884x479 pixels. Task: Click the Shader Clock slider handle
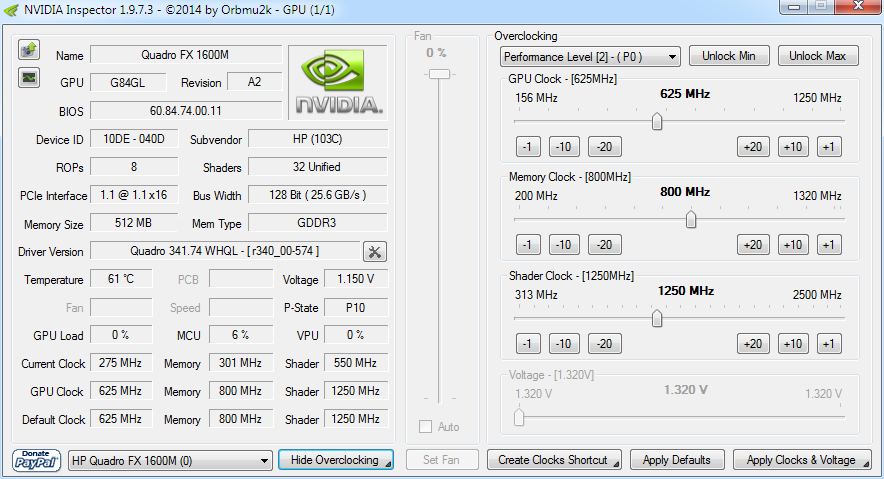[x=657, y=318]
